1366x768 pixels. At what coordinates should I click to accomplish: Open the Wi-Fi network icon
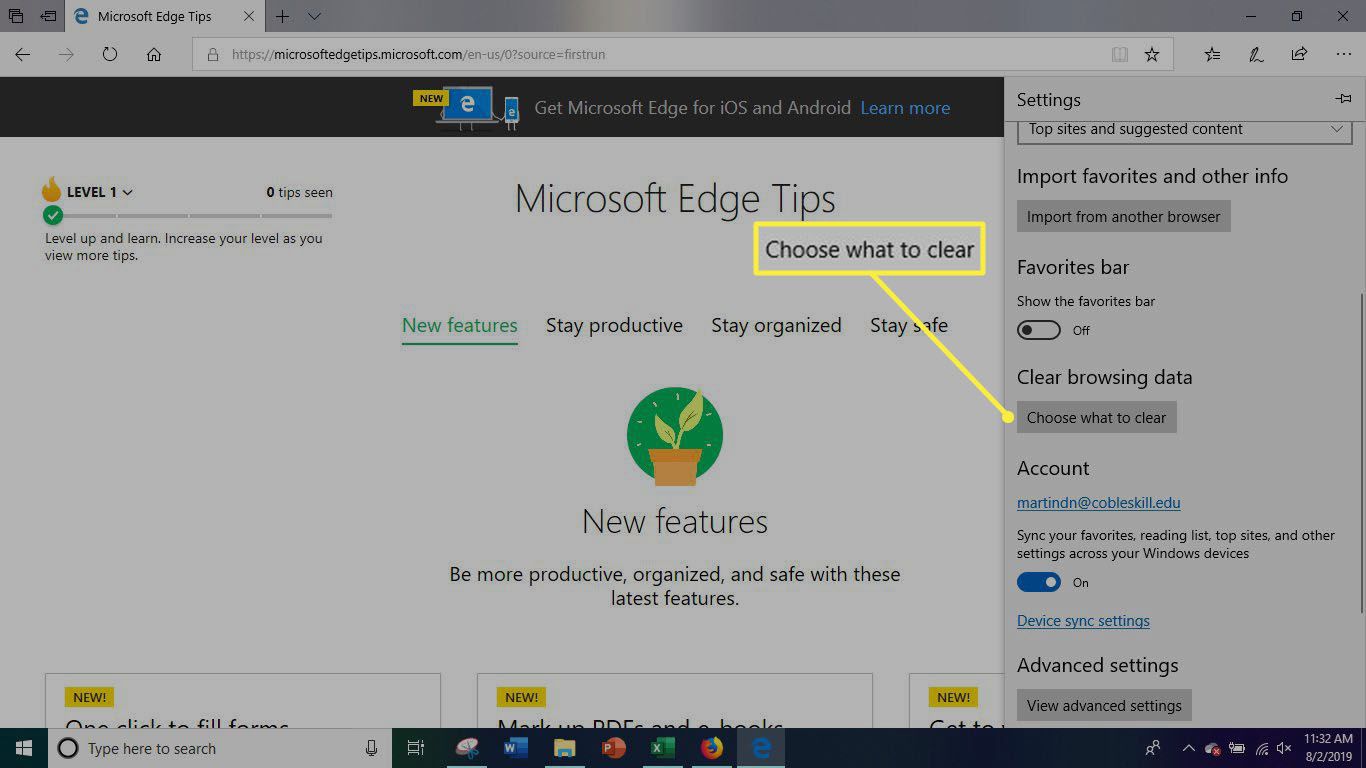coord(1262,748)
